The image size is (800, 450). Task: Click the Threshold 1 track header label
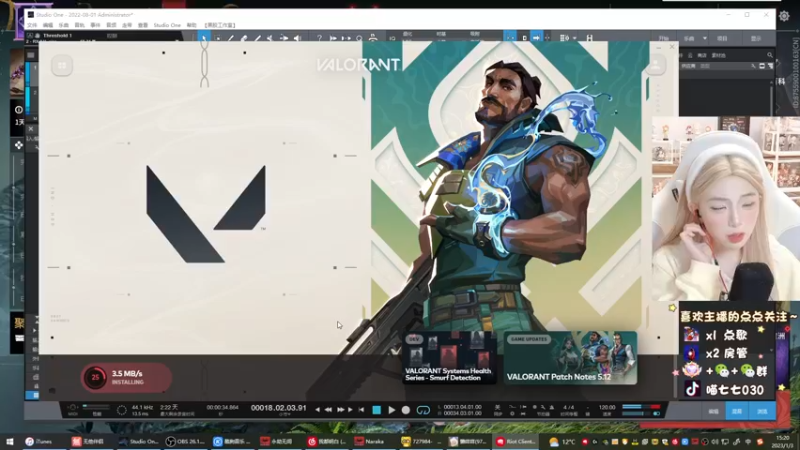point(57,35)
